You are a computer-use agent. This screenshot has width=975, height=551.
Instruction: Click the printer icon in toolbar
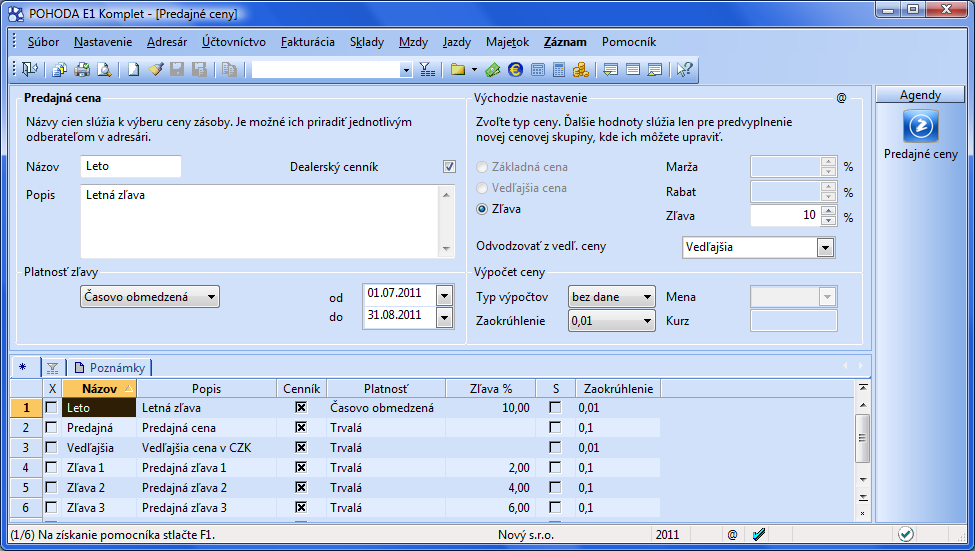[81, 70]
